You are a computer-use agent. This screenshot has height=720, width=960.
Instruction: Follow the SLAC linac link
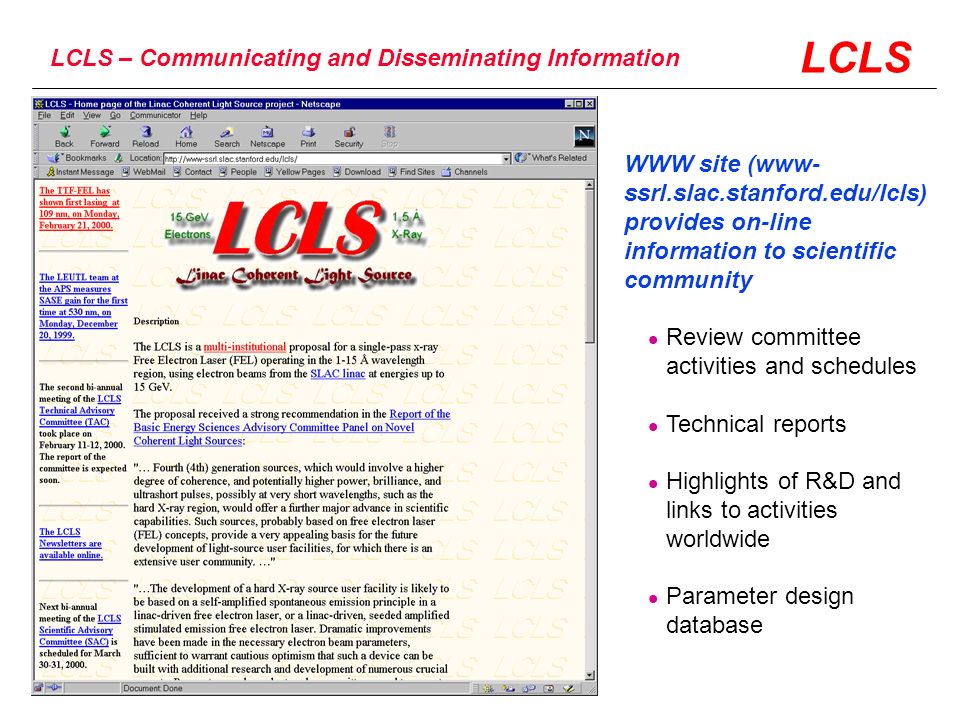pyautogui.click(x=337, y=373)
